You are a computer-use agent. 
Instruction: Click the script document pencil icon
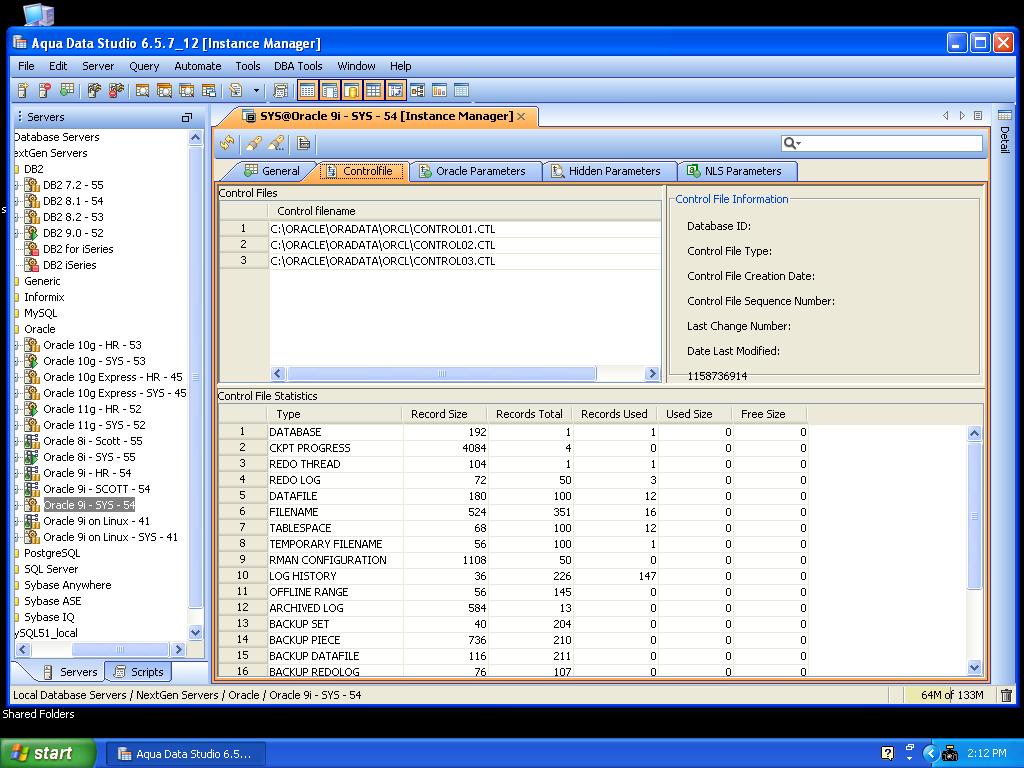[236, 90]
